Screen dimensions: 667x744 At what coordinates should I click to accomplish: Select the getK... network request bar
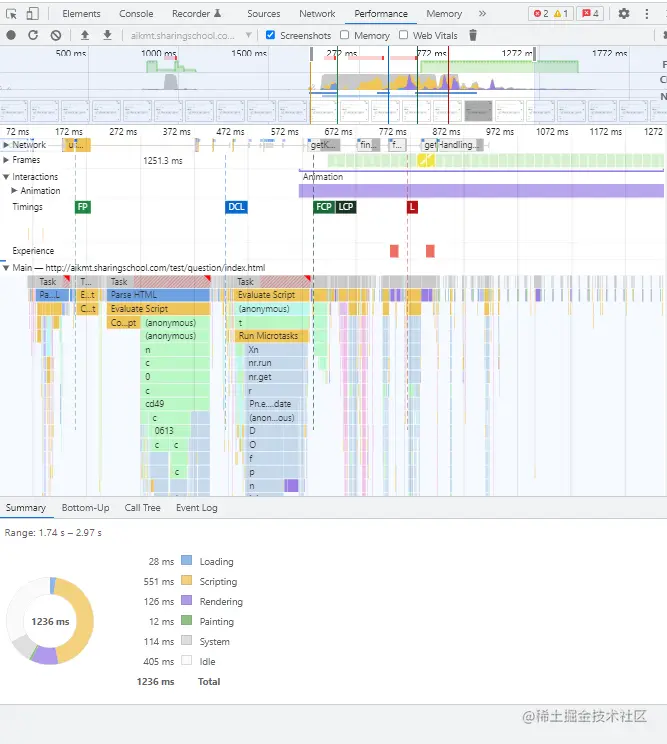tap(324, 145)
